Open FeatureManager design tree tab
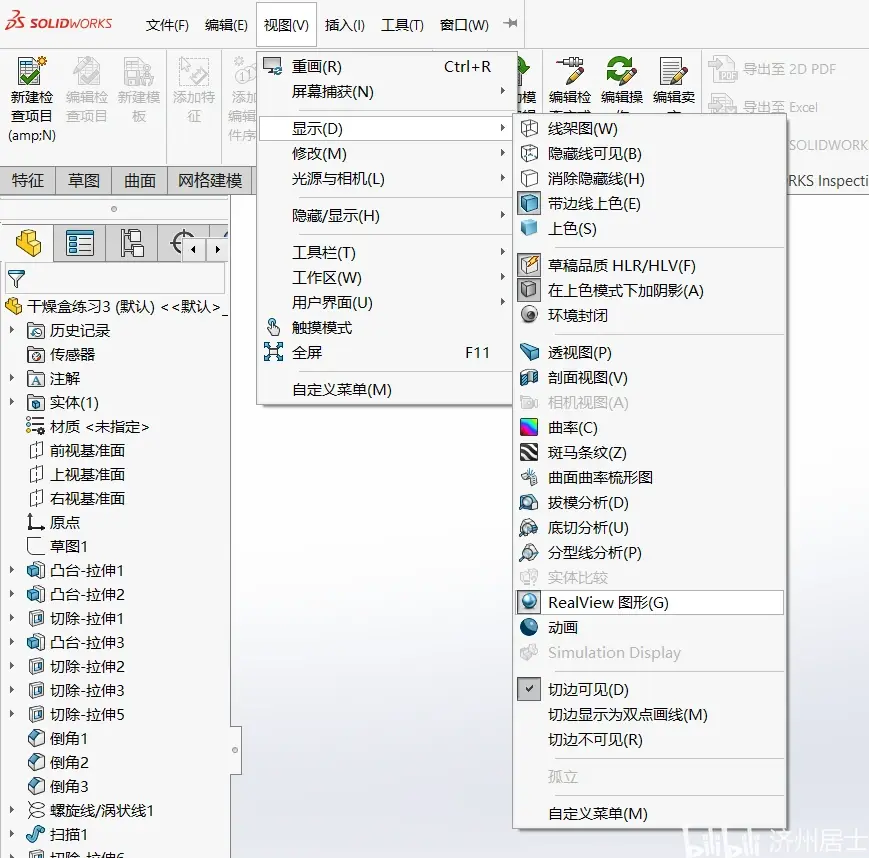This screenshot has height=858, width=869. pyautogui.click(x=28, y=243)
